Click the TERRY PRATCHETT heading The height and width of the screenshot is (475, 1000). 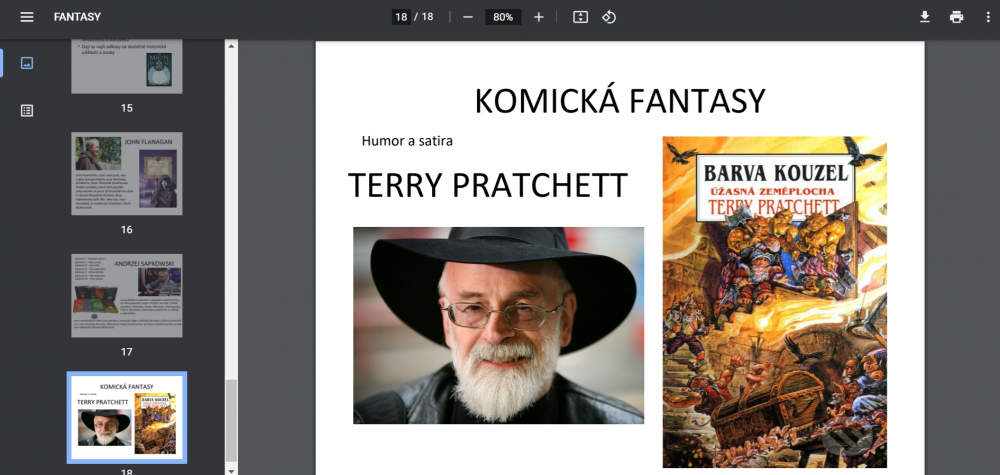click(x=488, y=186)
